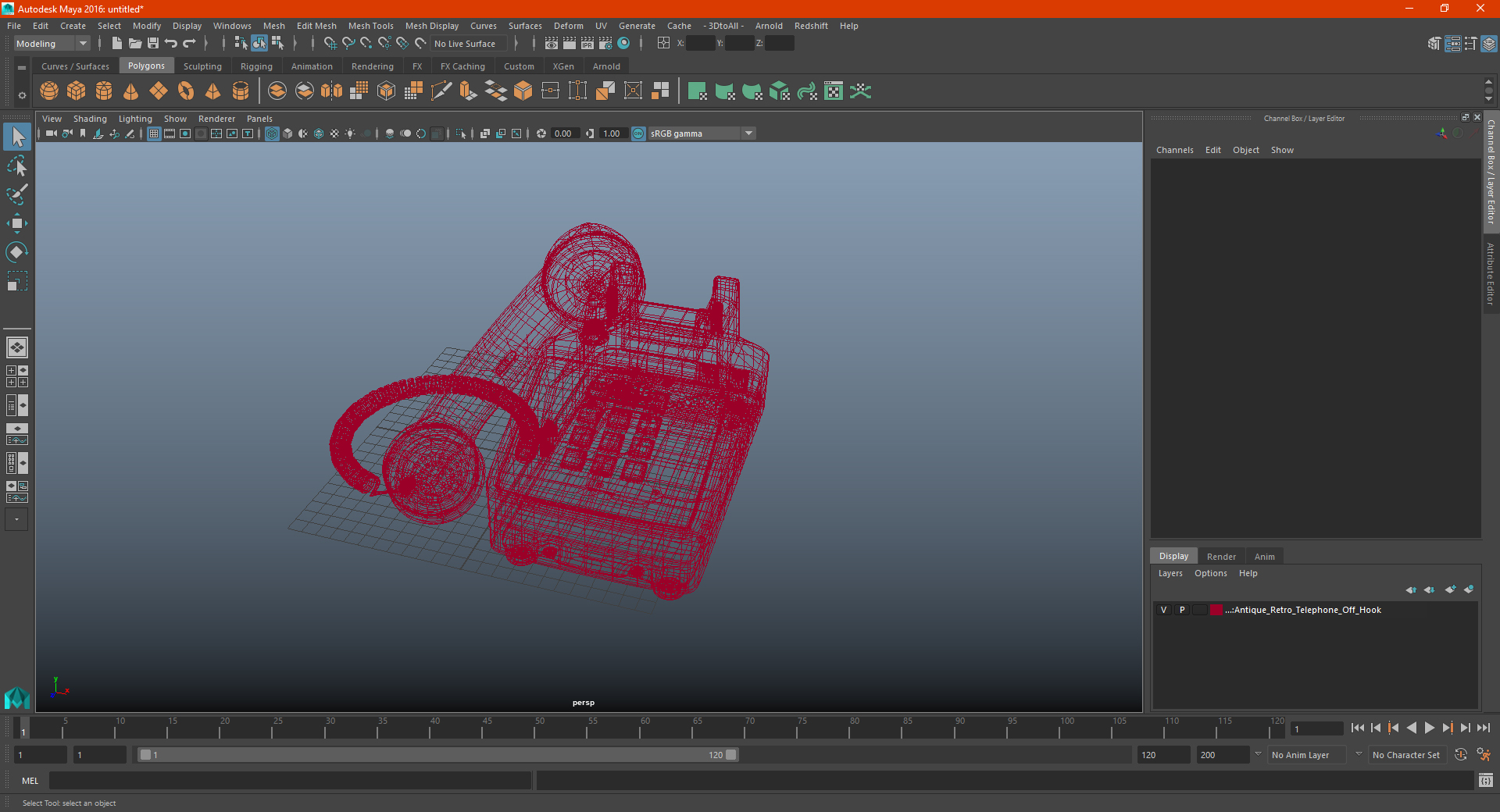1500x812 pixels.
Task: Open the Panels viewport menu
Action: 259,119
